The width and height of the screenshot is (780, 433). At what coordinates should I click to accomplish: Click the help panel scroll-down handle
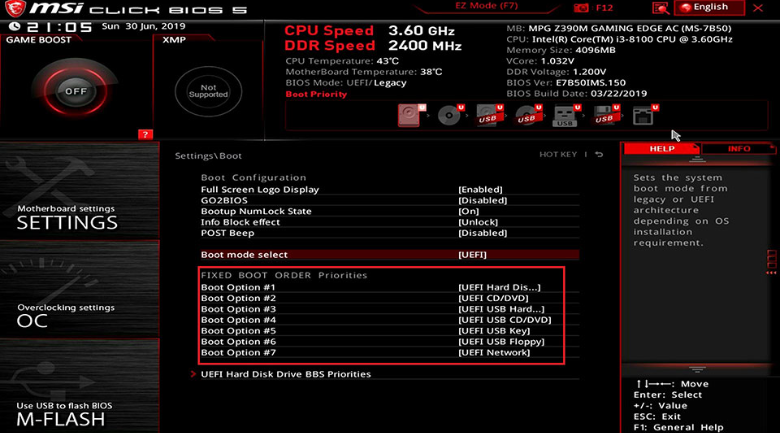pos(697,369)
